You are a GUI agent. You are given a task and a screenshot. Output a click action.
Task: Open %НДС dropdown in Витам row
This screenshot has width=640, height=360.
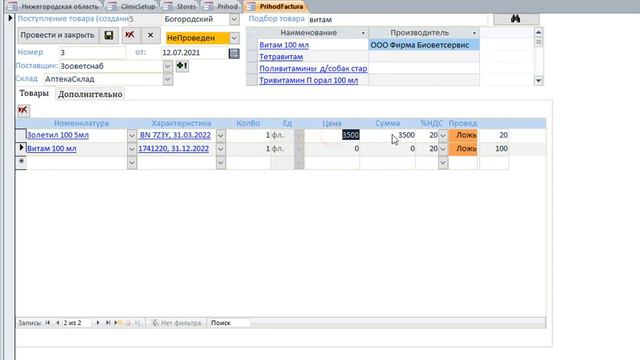[443, 149]
